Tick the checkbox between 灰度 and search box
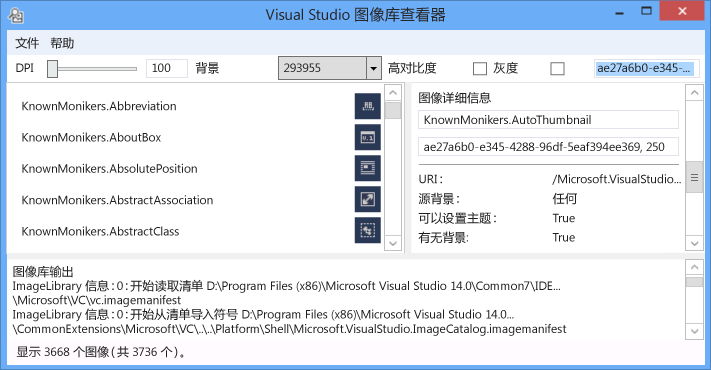 click(x=557, y=68)
